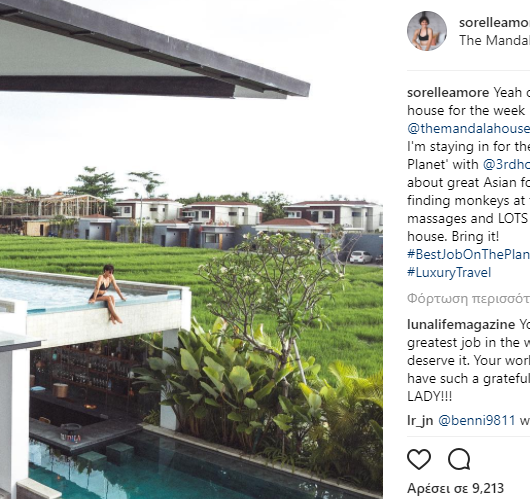Open comment box via speech bubble icon
This screenshot has width=530, height=499.
[x=459, y=459]
